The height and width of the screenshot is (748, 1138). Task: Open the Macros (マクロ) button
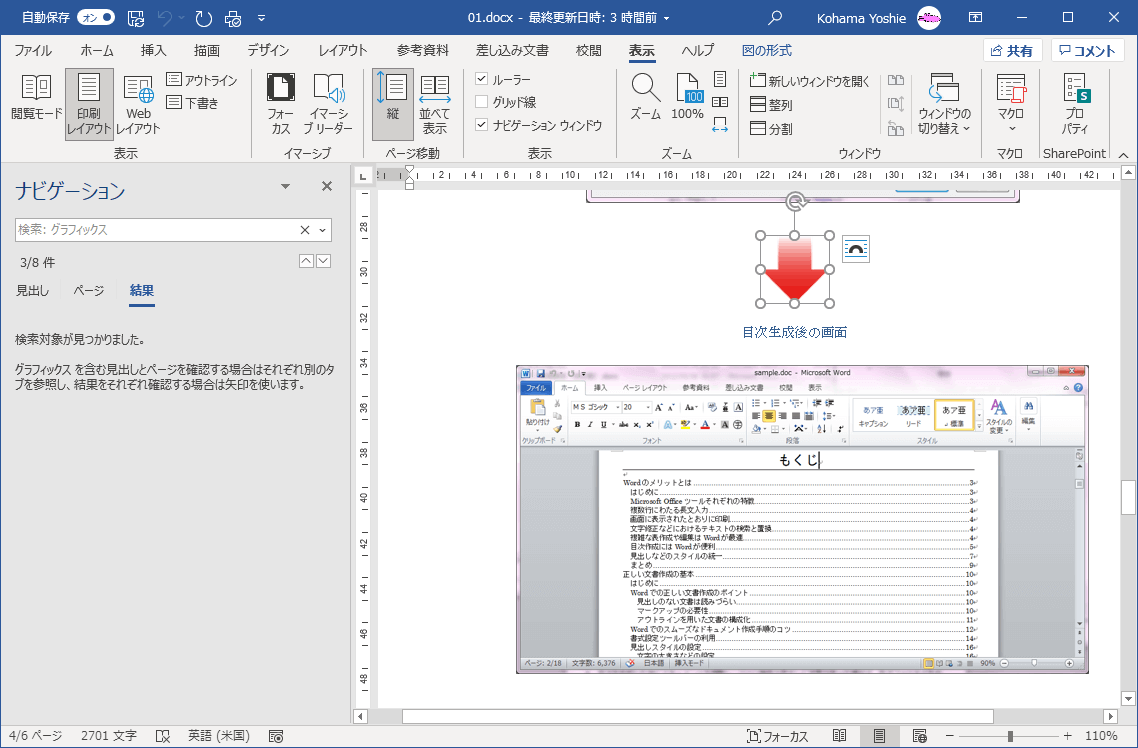(x=1010, y=102)
